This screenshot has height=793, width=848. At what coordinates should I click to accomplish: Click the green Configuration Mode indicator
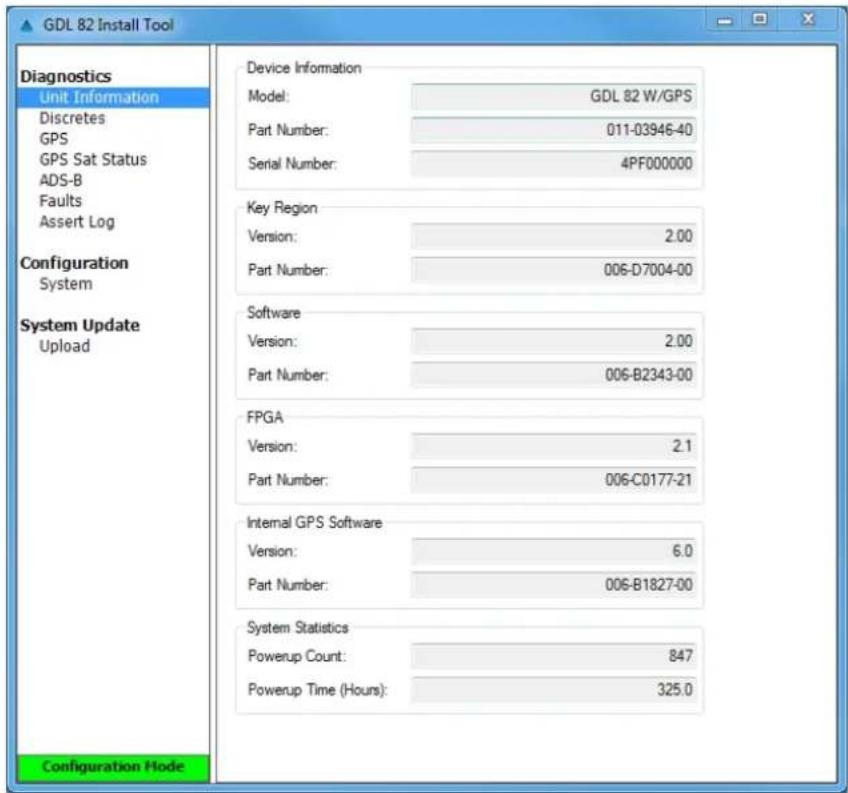coord(113,768)
